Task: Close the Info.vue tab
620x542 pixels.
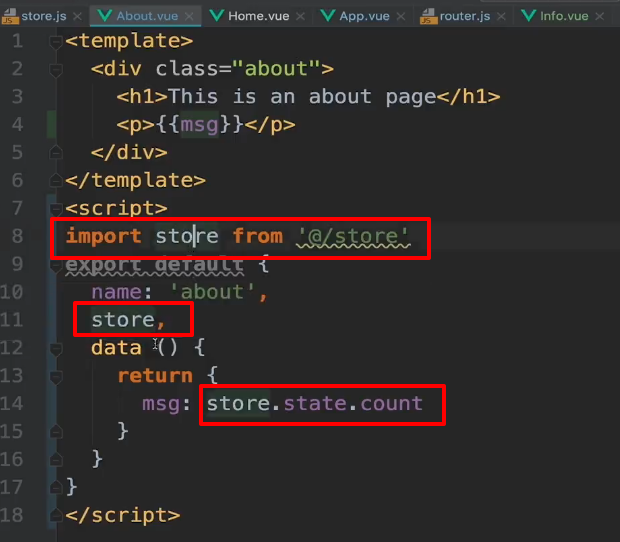Action: coord(599,17)
